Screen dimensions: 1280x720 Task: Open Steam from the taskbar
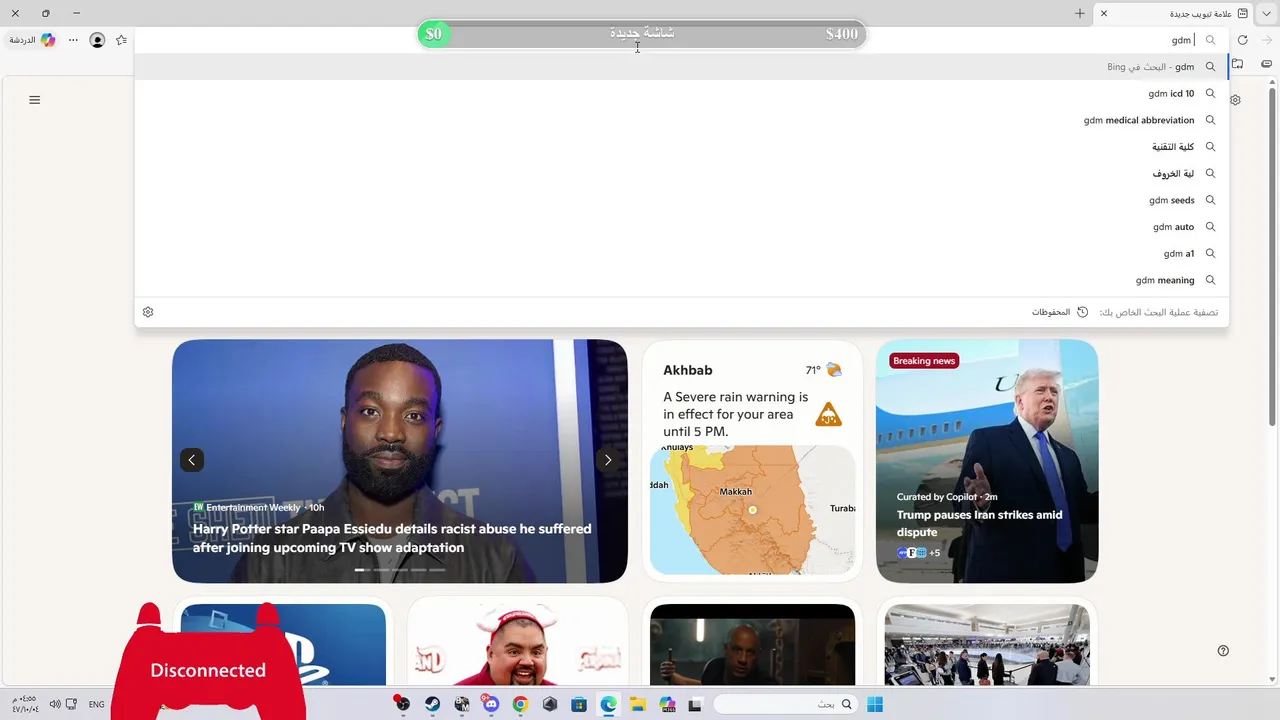(432, 704)
